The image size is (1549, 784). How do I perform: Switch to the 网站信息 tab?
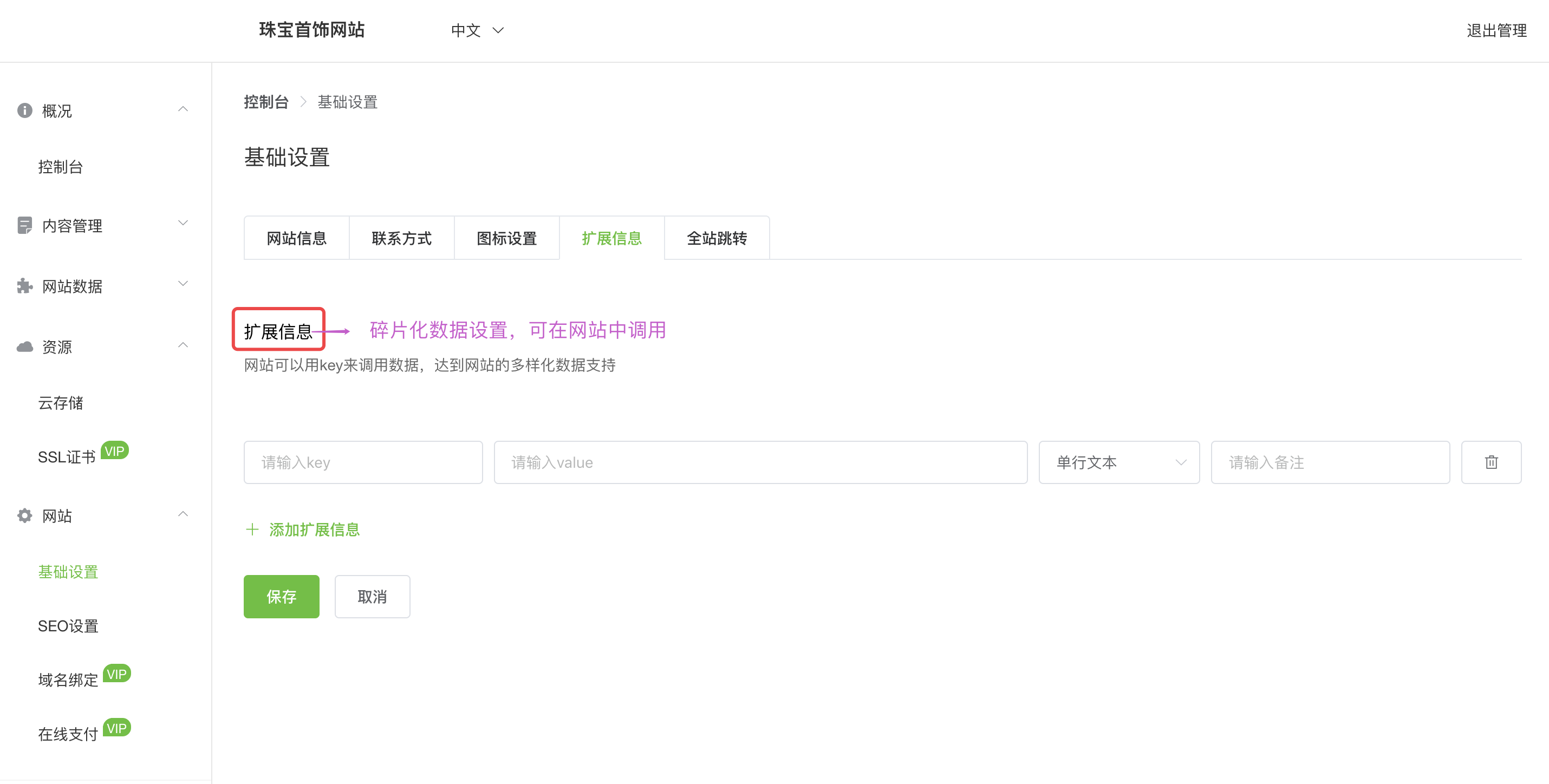point(296,238)
